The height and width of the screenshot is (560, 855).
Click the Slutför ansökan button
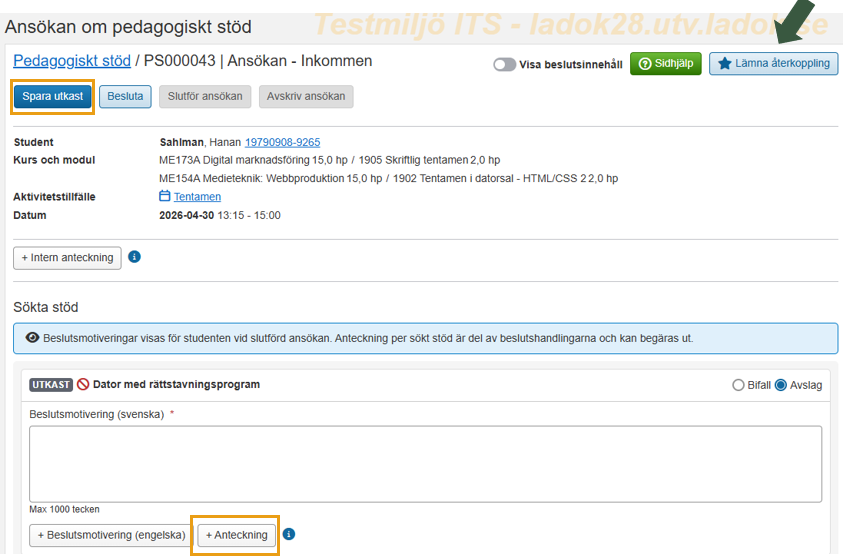click(x=205, y=97)
